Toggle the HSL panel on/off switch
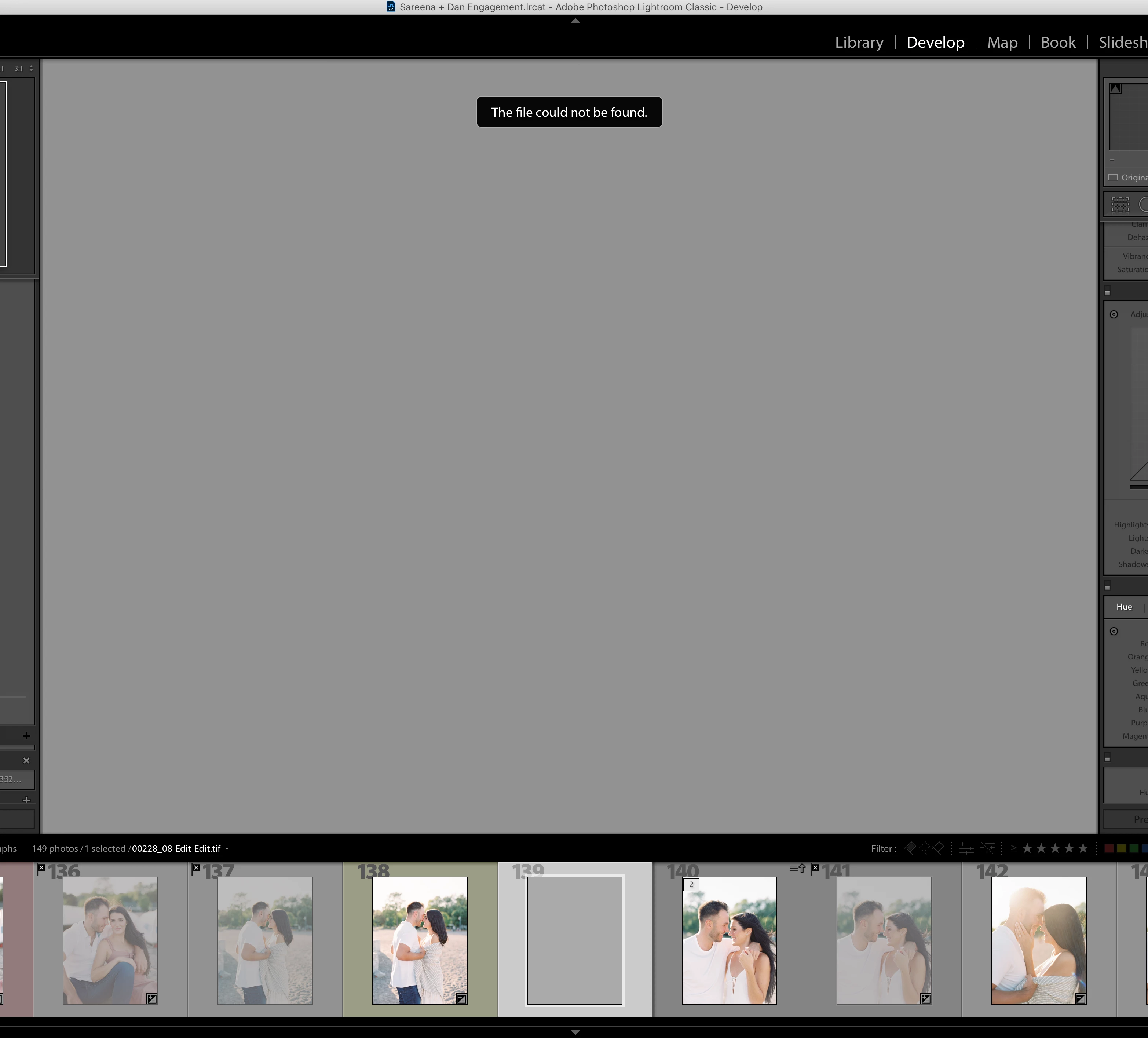Image resolution: width=1148 pixels, height=1038 pixels. (x=1108, y=586)
